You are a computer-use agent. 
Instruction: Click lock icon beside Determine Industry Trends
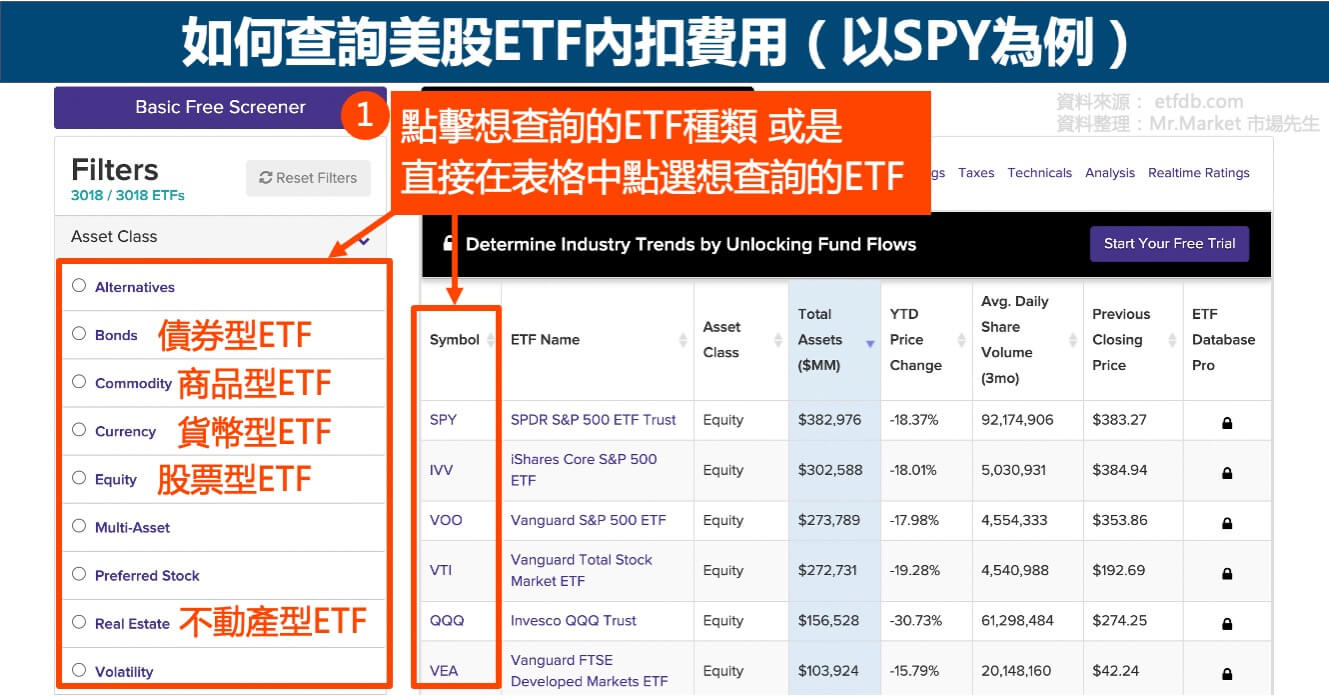(x=447, y=243)
